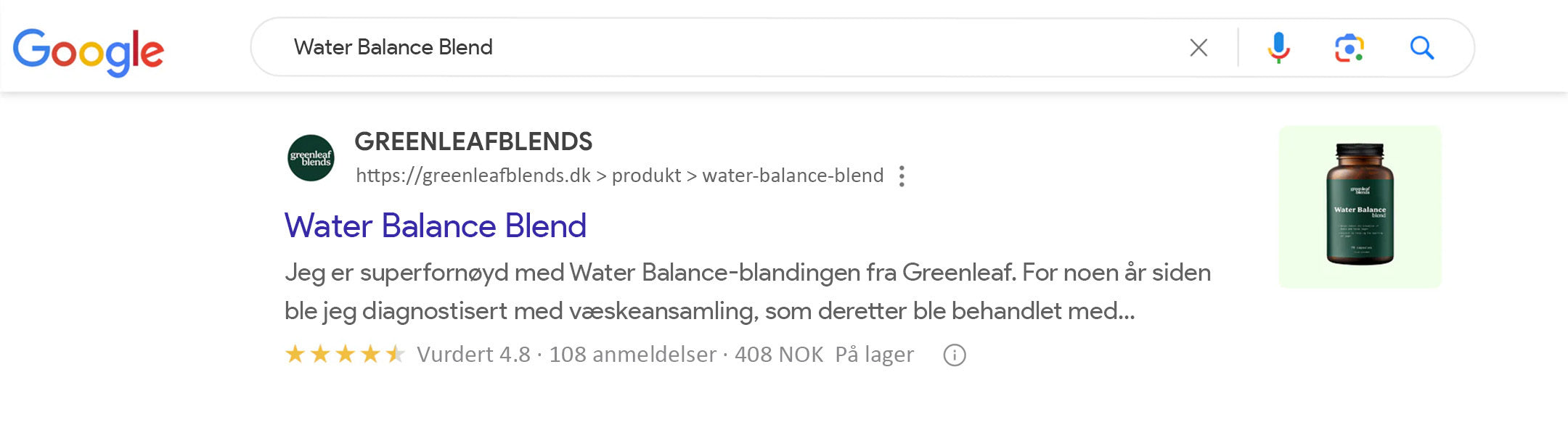Click the På lager stock label
This screenshot has height=425, width=1568.
coord(874,355)
